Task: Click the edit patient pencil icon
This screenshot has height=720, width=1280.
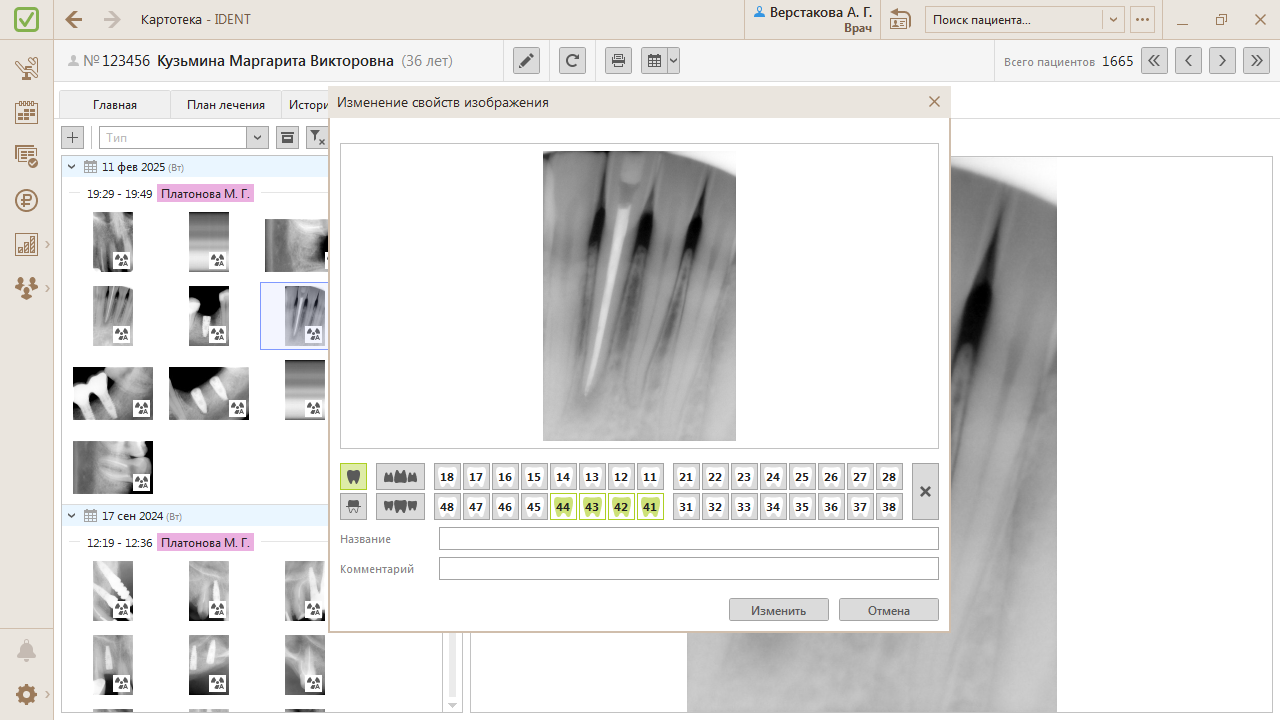Action: [526, 61]
